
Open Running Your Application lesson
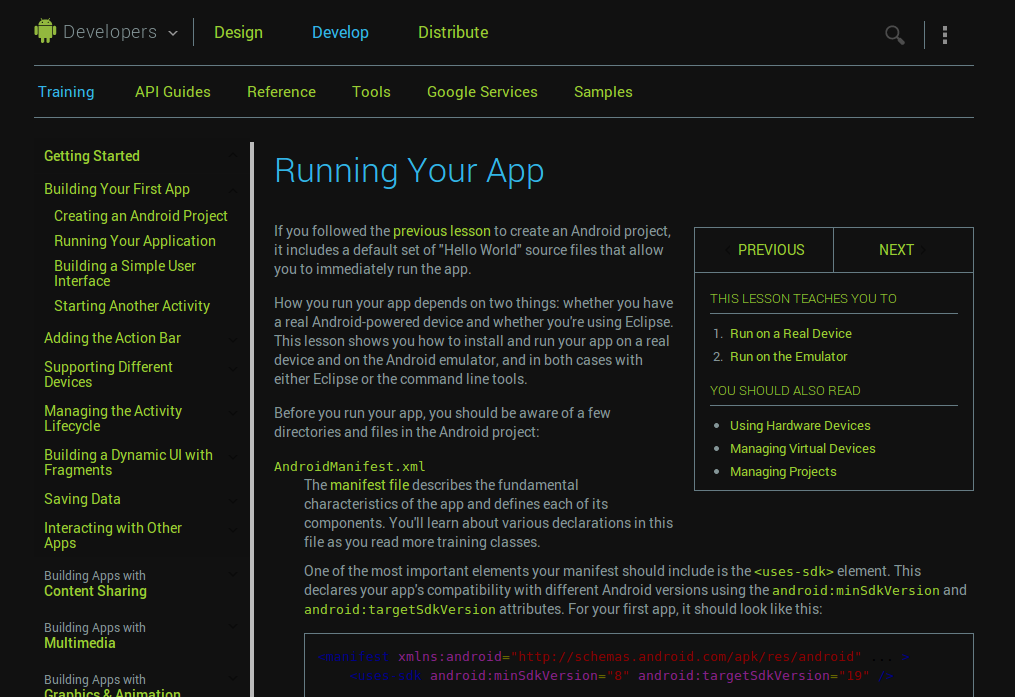(x=135, y=241)
